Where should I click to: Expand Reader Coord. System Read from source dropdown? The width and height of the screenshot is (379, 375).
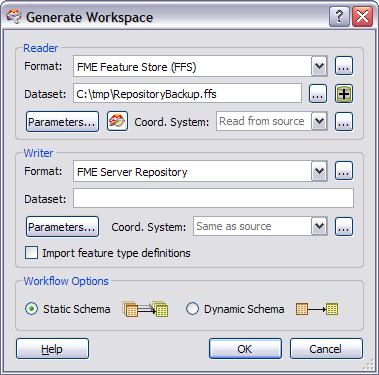[x=319, y=121]
